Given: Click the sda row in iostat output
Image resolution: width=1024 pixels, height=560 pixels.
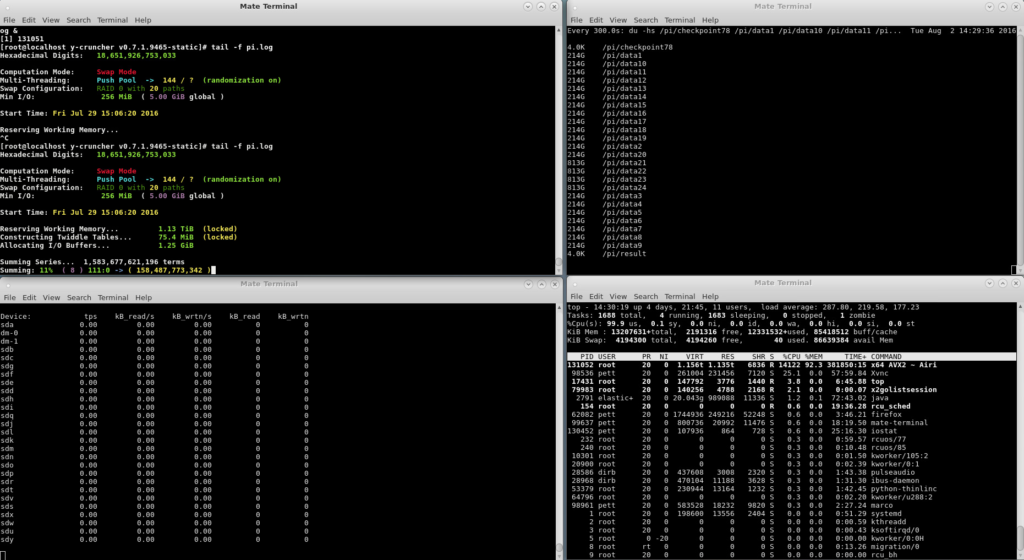Looking at the screenshot, I should [x=154, y=324].
